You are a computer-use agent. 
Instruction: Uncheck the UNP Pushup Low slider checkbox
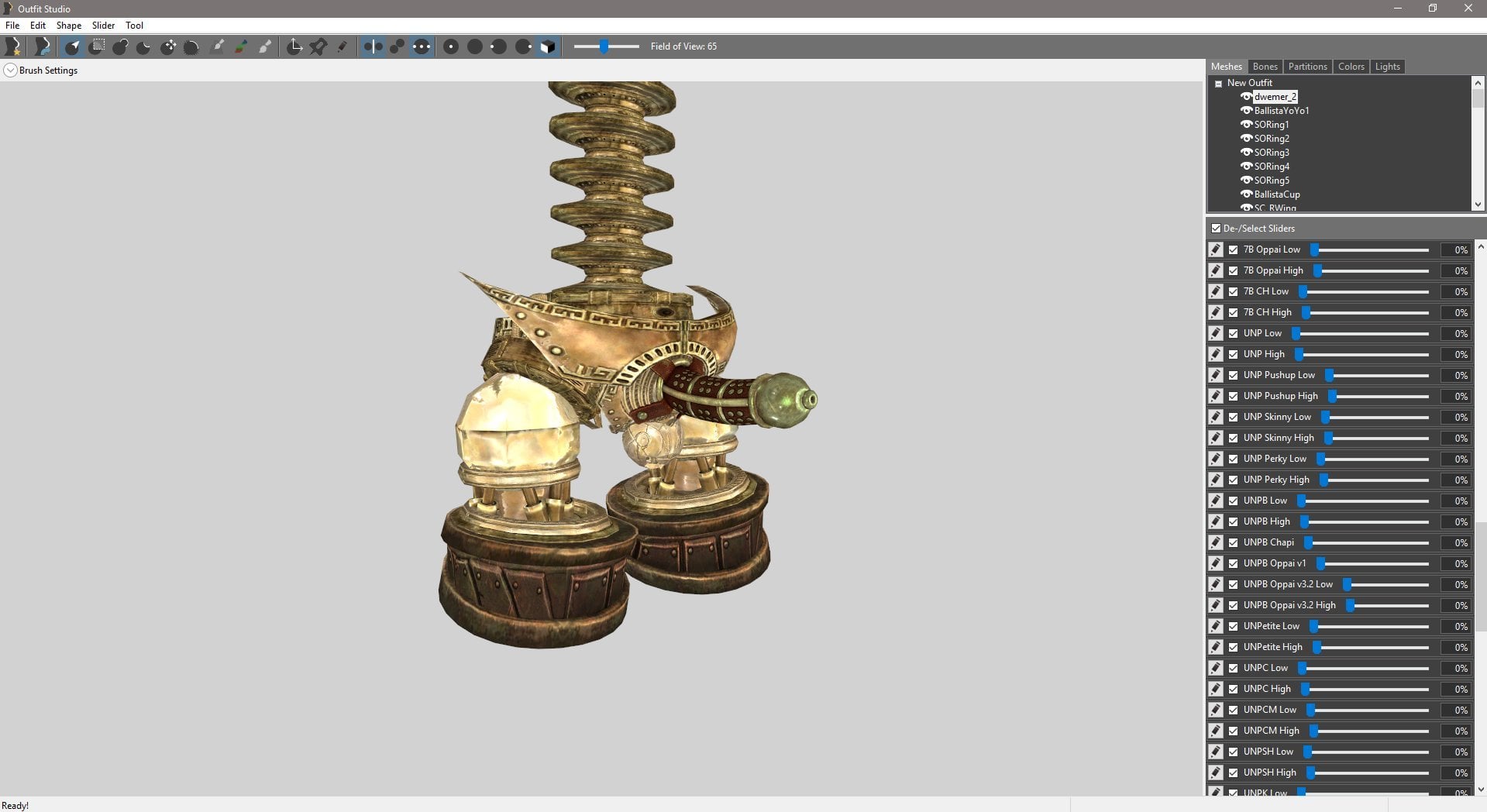click(x=1233, y=375)
